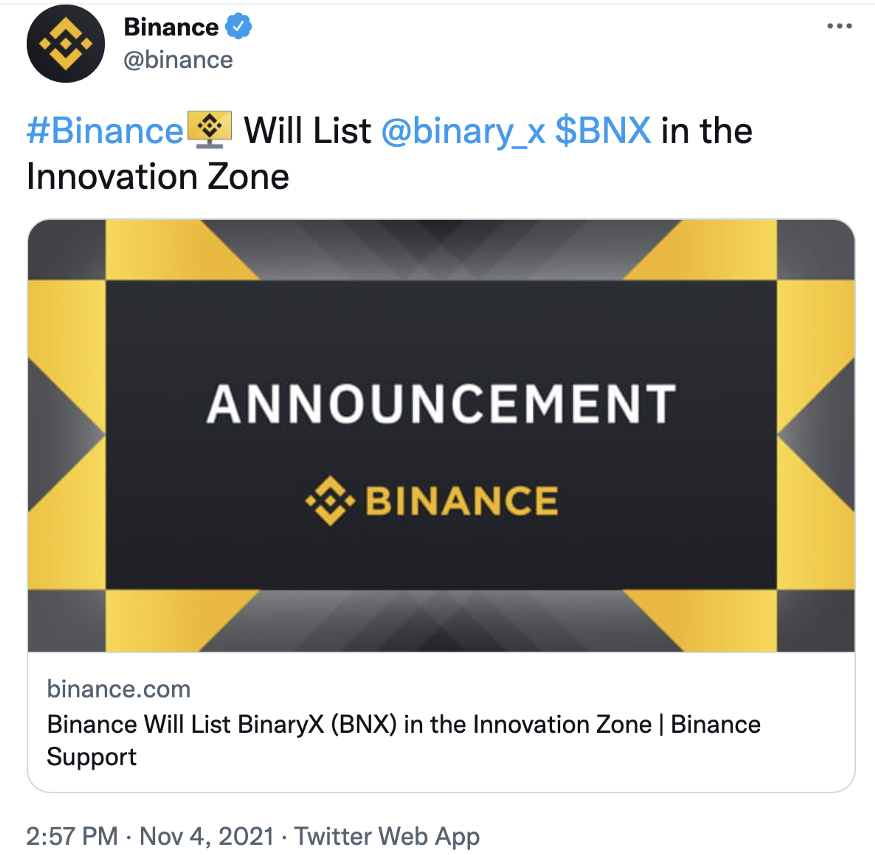Image resolution: width=875 pixels, height=855 pixels.
Task: Click the Nov 4, 2021 date
Action: pyautogui.click(x=207, y=836)
